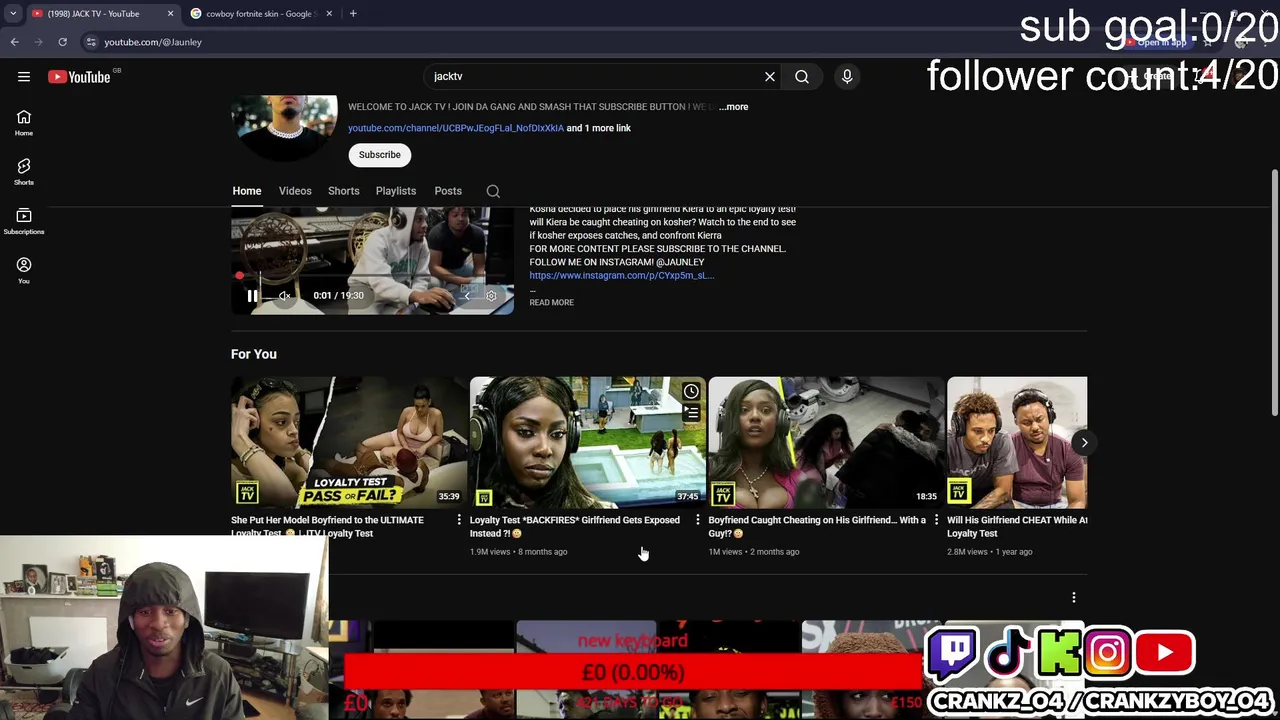Go back in browser history
Viewport: 1280px width, 720px height.
click(x=14, y=42)
